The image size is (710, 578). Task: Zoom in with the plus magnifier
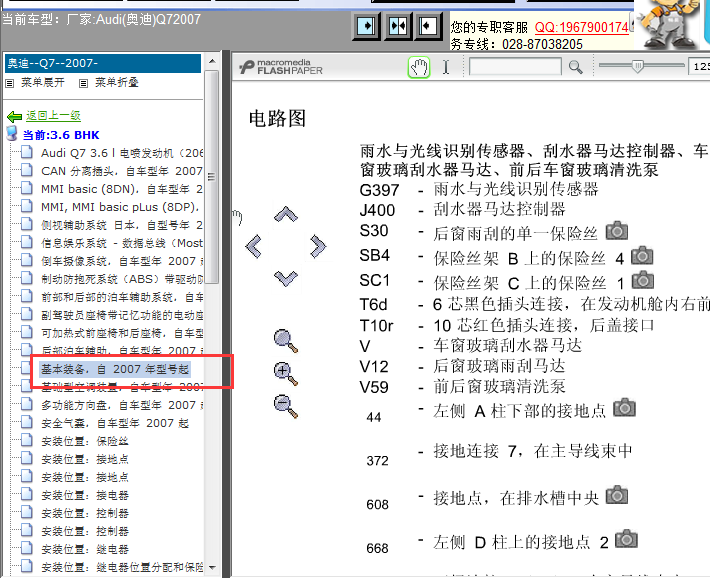tap(286, 374)
